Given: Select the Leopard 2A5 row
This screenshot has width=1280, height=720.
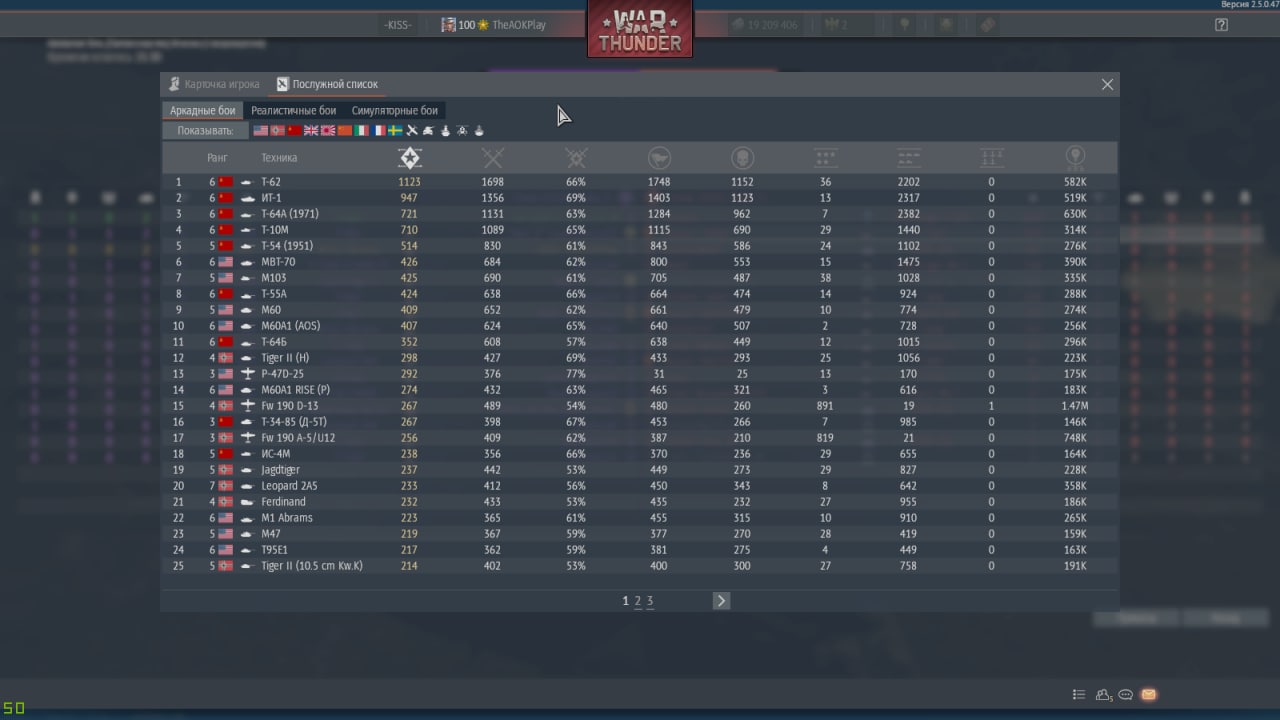Looking at the screenshot, I should (x=640, y=486).
